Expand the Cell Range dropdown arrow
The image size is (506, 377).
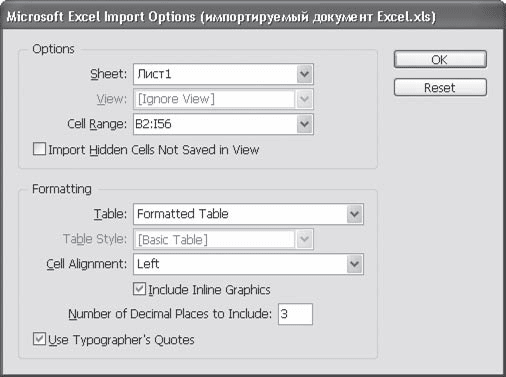click(304, 124)
